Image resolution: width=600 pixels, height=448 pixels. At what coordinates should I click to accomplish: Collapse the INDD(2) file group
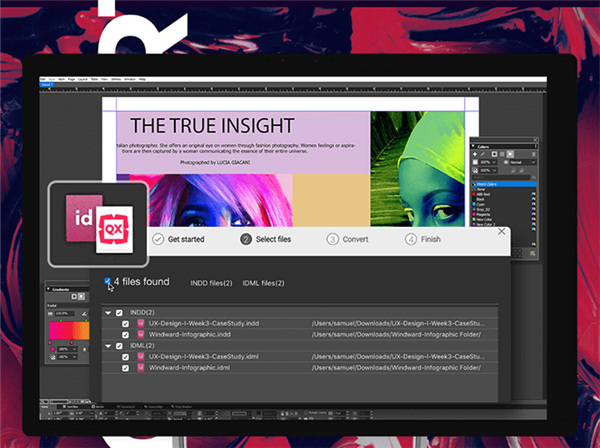(x=108, y=313)
